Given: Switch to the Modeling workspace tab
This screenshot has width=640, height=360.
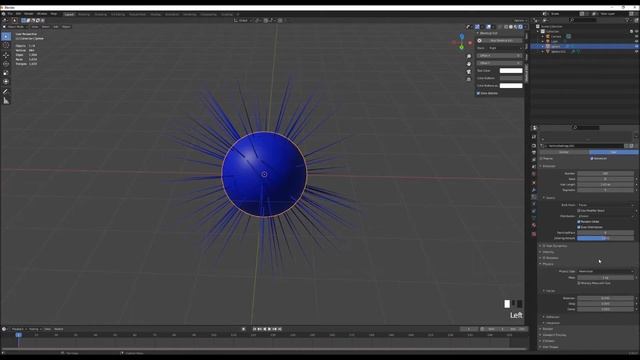Looking at the screenshot, I should [x=84, y=14].
